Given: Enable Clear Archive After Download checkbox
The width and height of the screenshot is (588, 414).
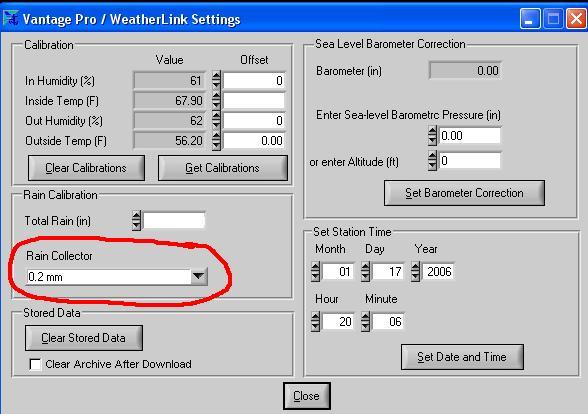Looking at the screenshot, I should [35, 364].
